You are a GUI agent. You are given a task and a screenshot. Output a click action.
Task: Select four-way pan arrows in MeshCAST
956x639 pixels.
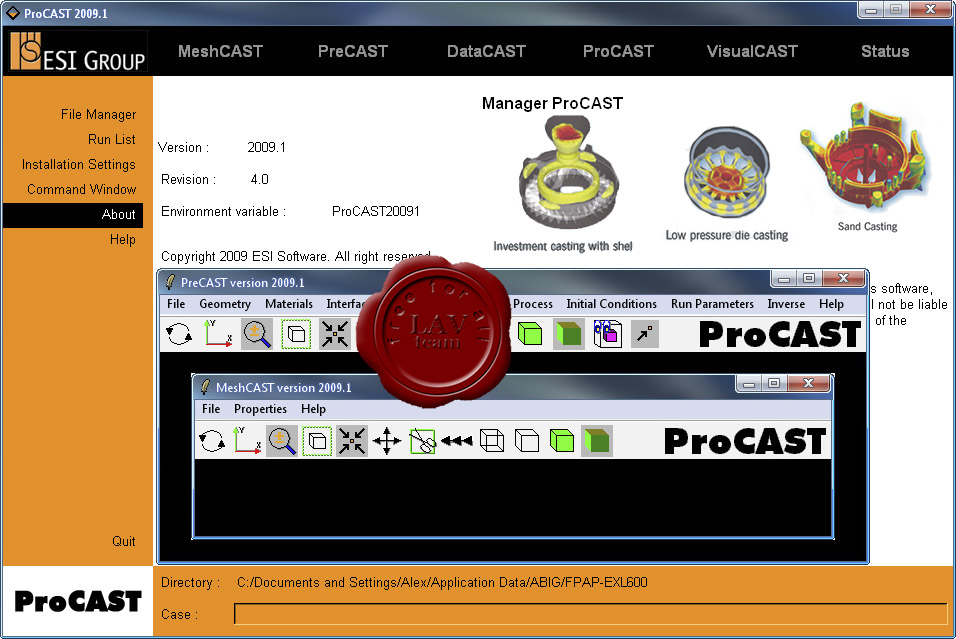click(x=387, y=441)
